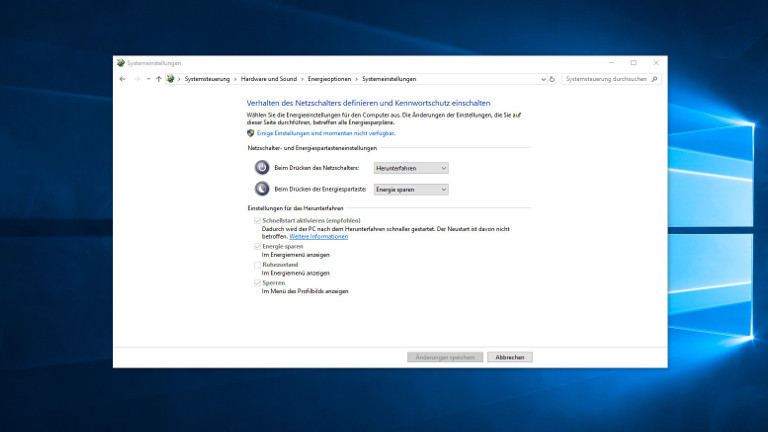Click the shield icon beside settings link
The width and height of the screenshot is (768, 432).
click(x=250, y=133)
